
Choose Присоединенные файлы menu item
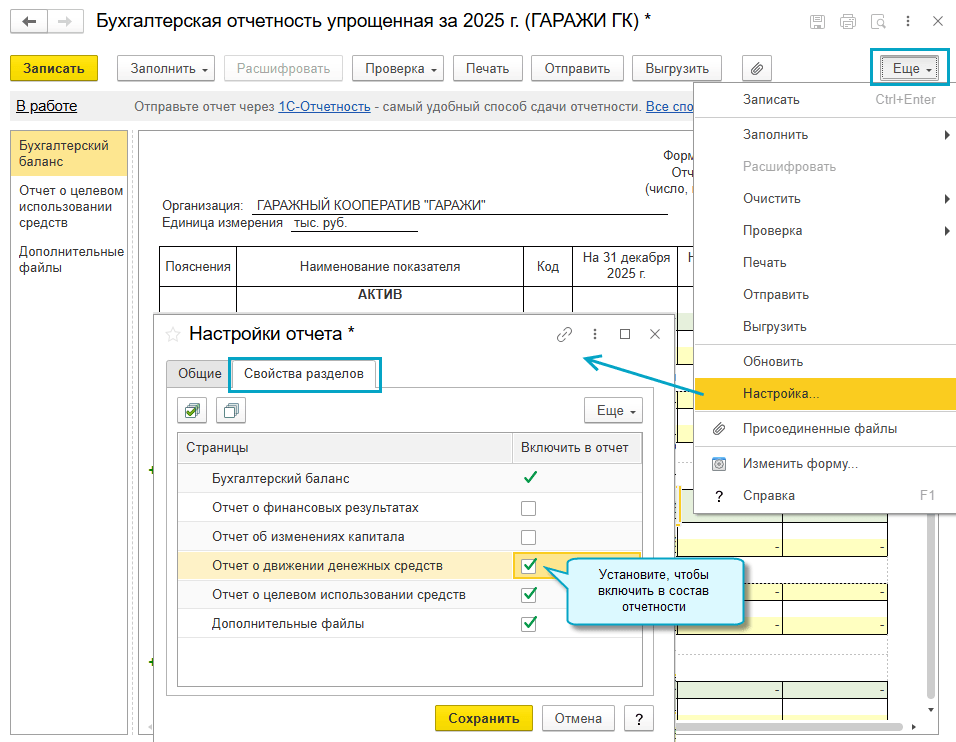tap(825, 429)
